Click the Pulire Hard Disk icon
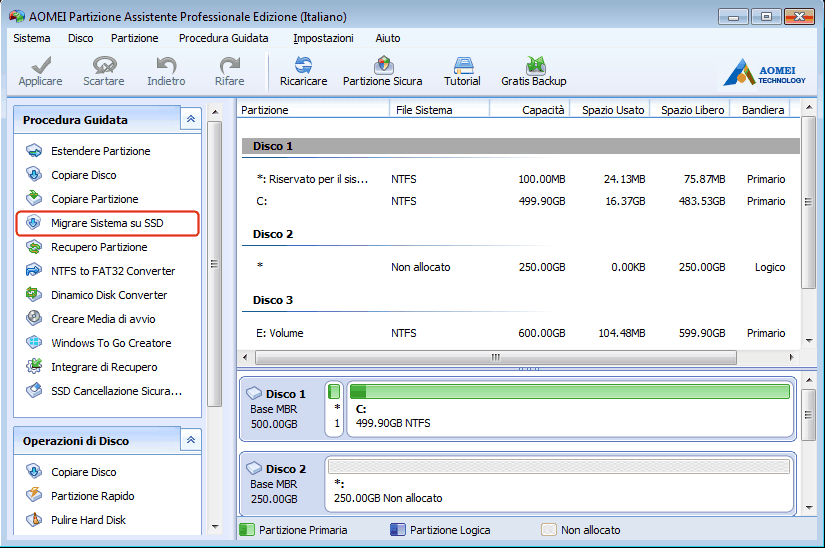 click(34, 519)
